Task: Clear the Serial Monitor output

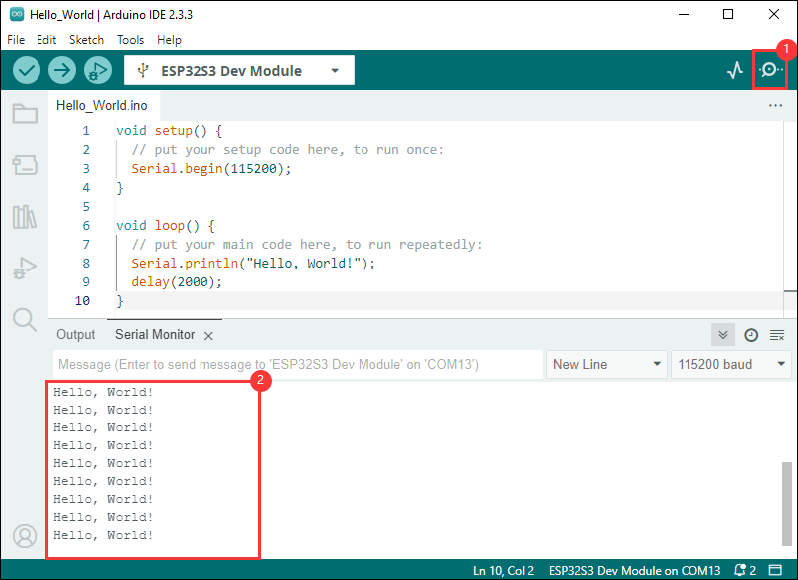Action: tap(777, 335)
